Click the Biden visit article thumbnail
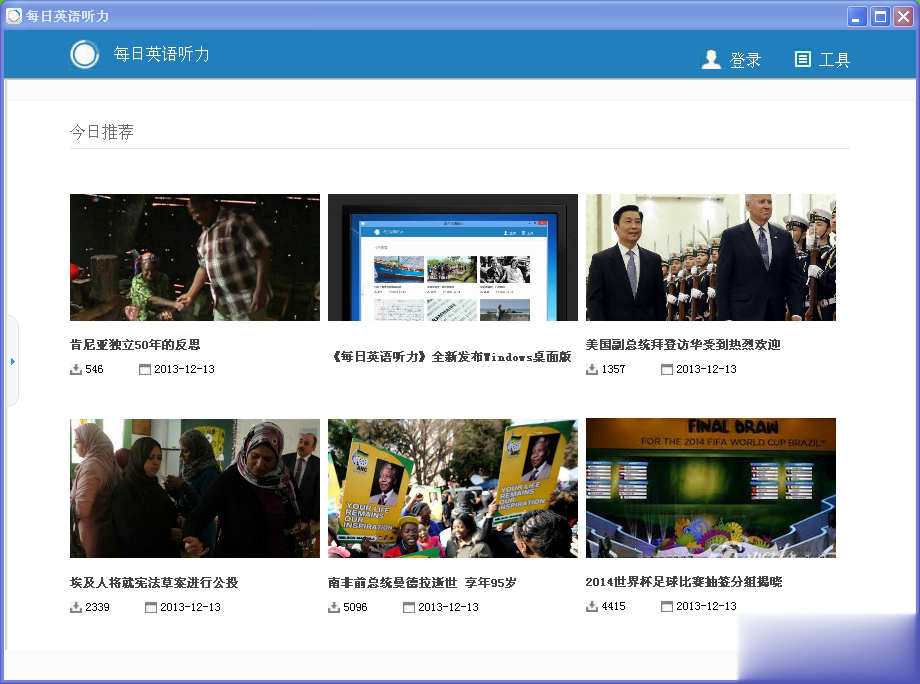 [x=710, y=257]
